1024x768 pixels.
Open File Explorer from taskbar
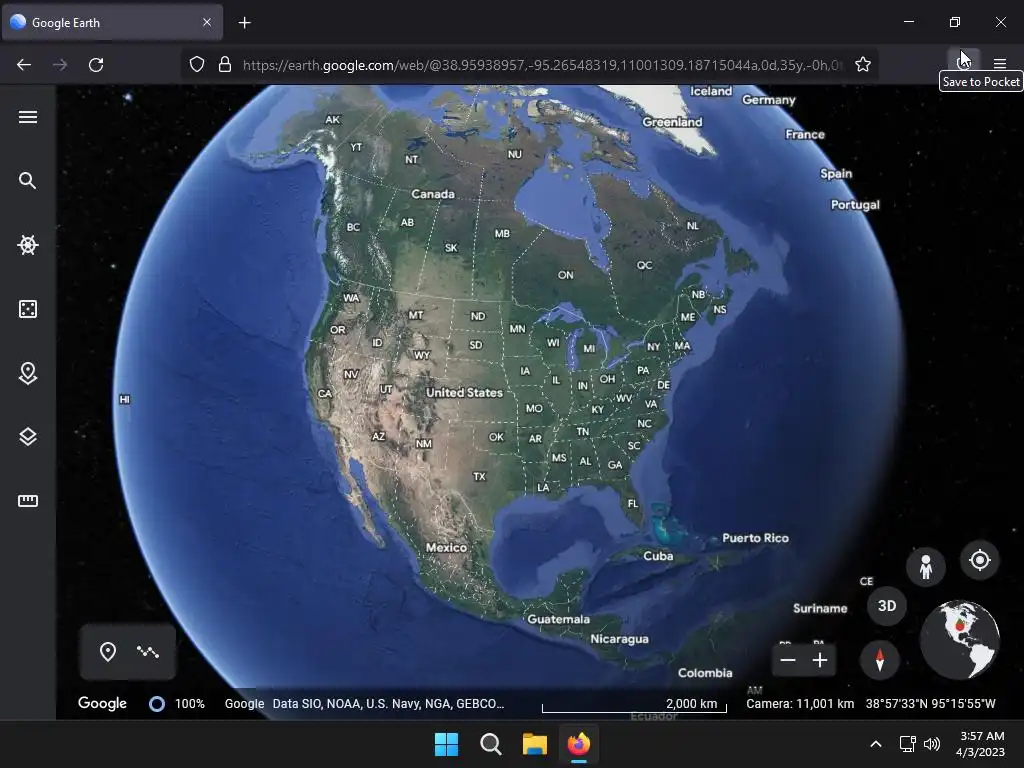(534, 744)
